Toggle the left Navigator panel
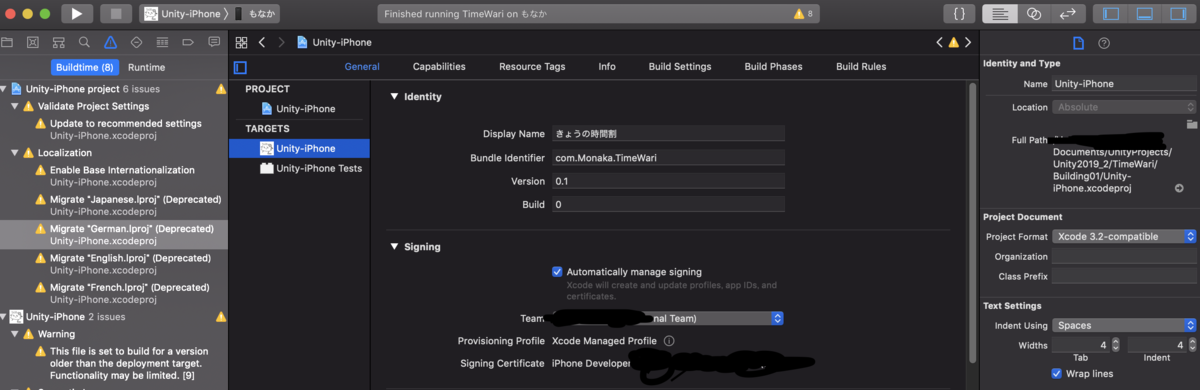1200x390 pixels. [1112, 13]
